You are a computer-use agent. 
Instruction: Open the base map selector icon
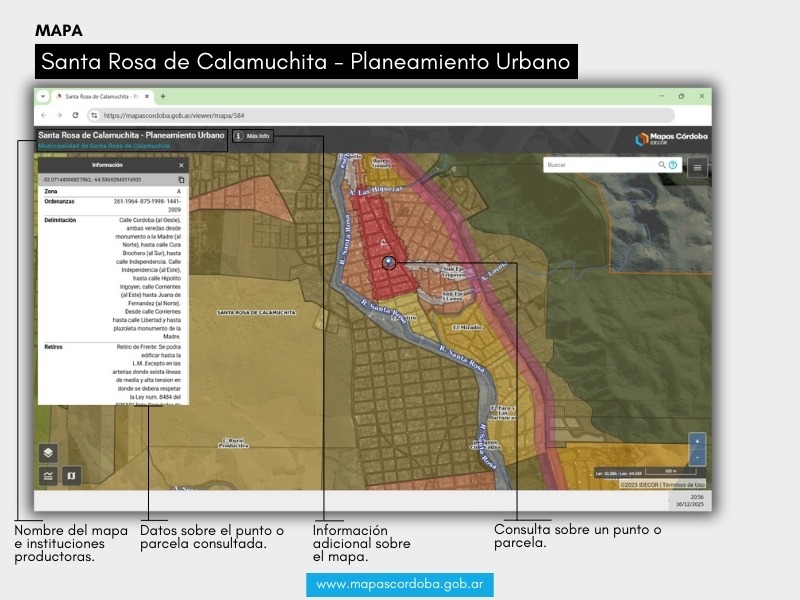[x=70, y=476]
